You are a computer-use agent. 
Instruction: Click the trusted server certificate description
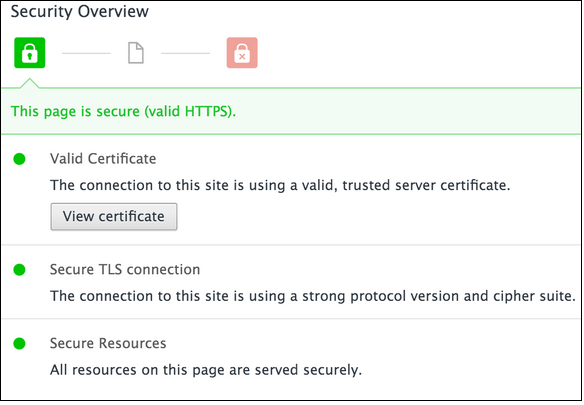point(280,185)
